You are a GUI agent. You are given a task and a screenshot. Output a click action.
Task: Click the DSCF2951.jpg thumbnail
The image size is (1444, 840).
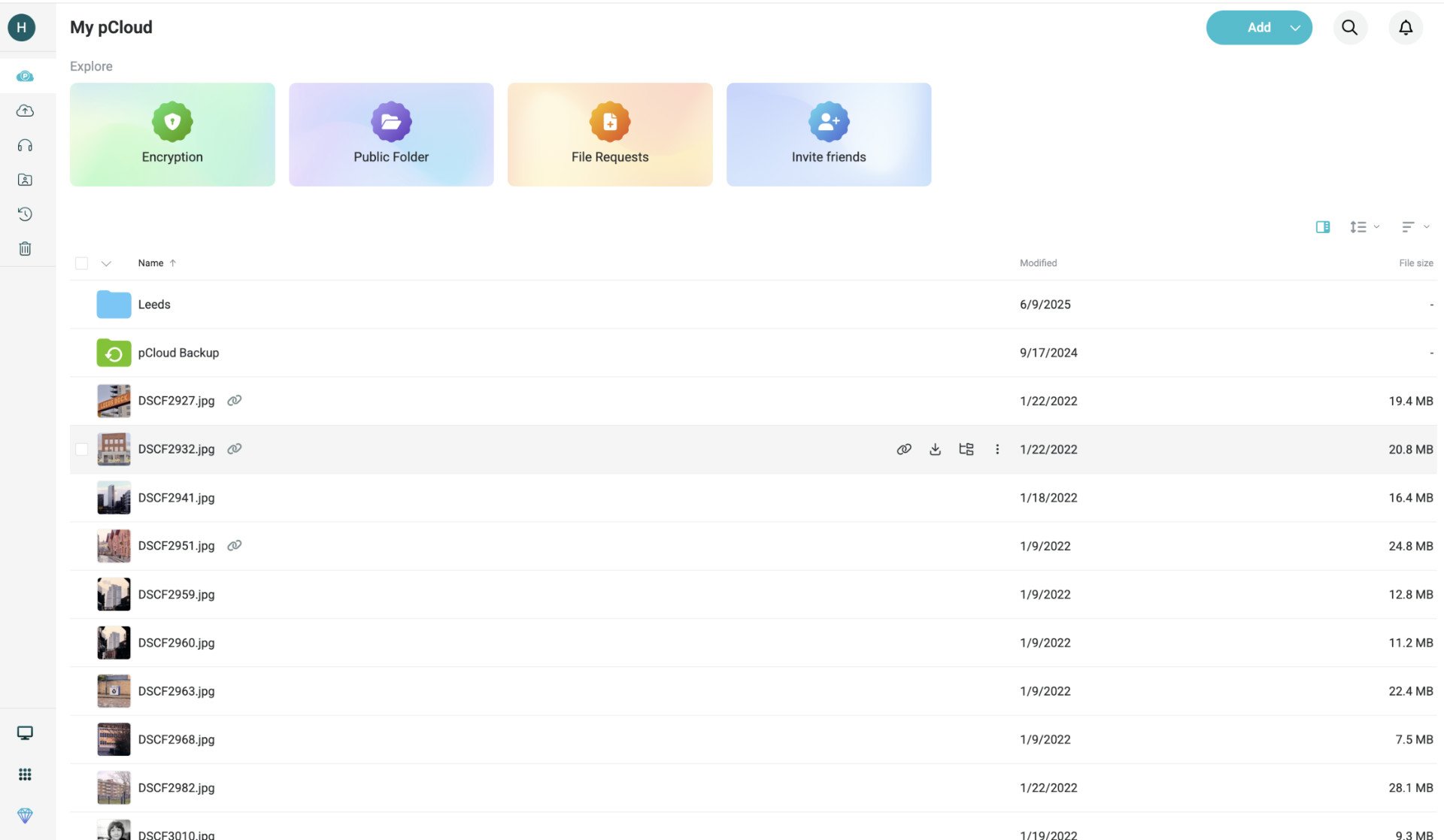click(x=114, y=546)
